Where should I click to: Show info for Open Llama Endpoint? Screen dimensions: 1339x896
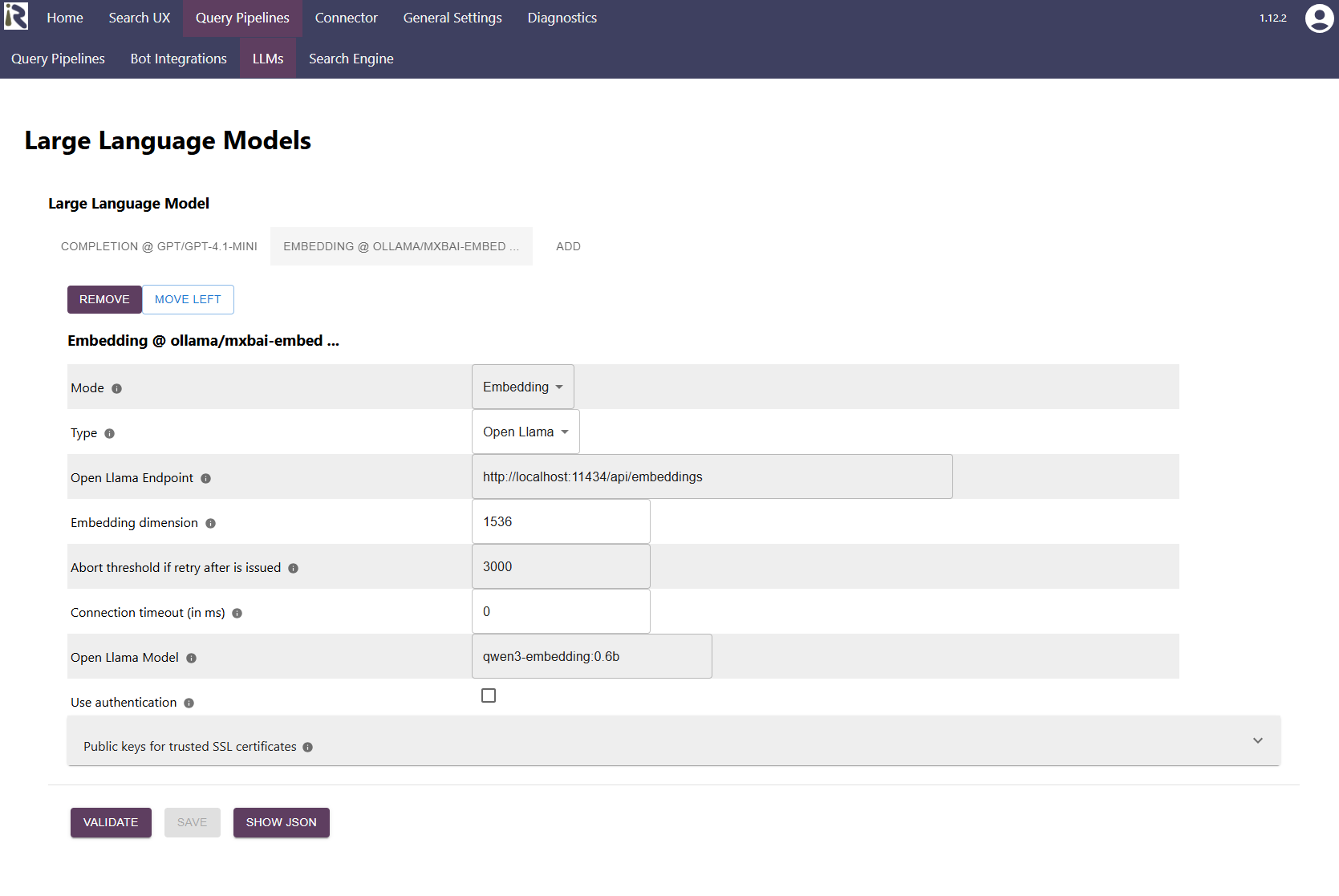point(206,478)
